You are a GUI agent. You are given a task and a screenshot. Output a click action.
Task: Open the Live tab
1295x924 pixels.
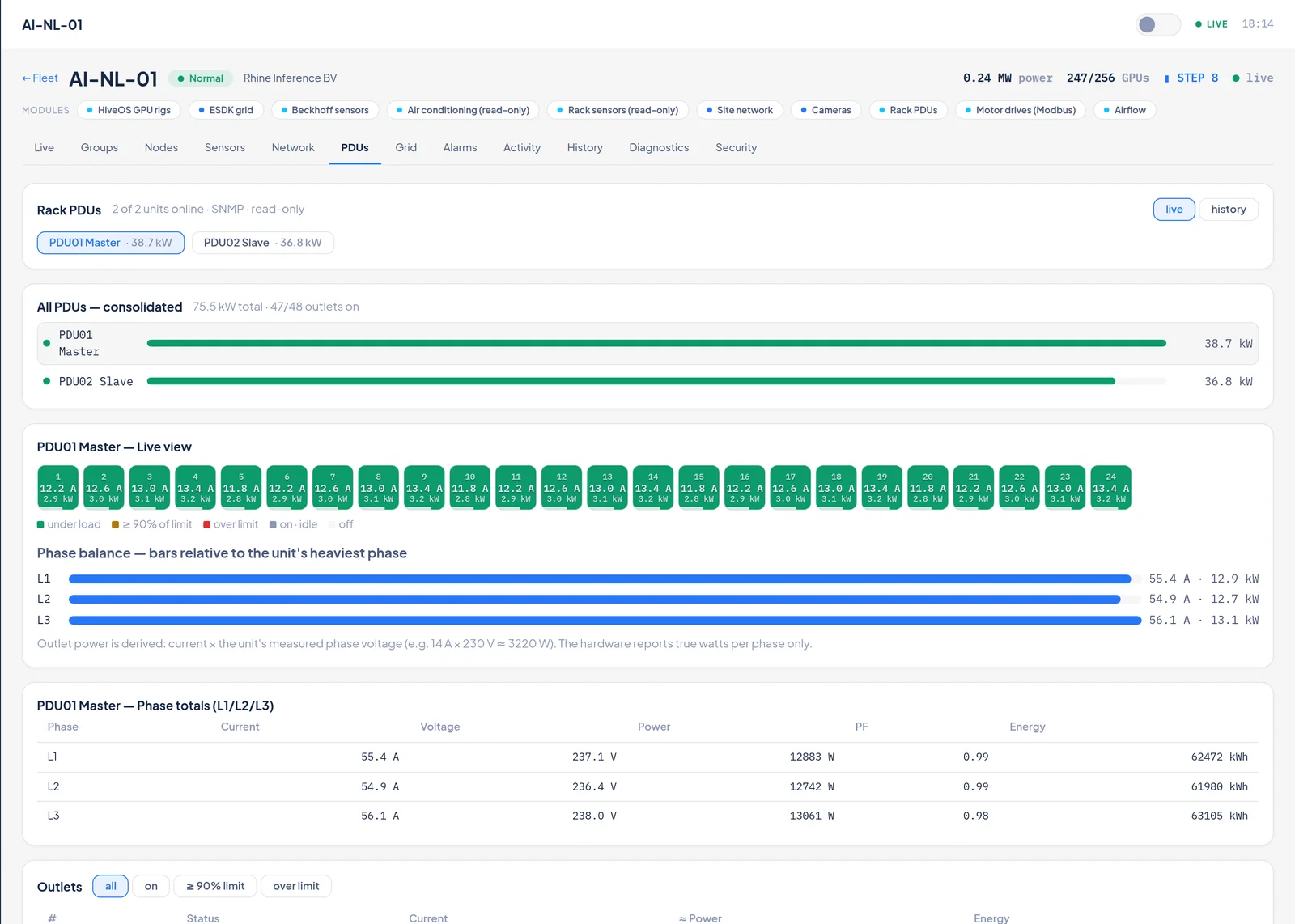point(45,148)
